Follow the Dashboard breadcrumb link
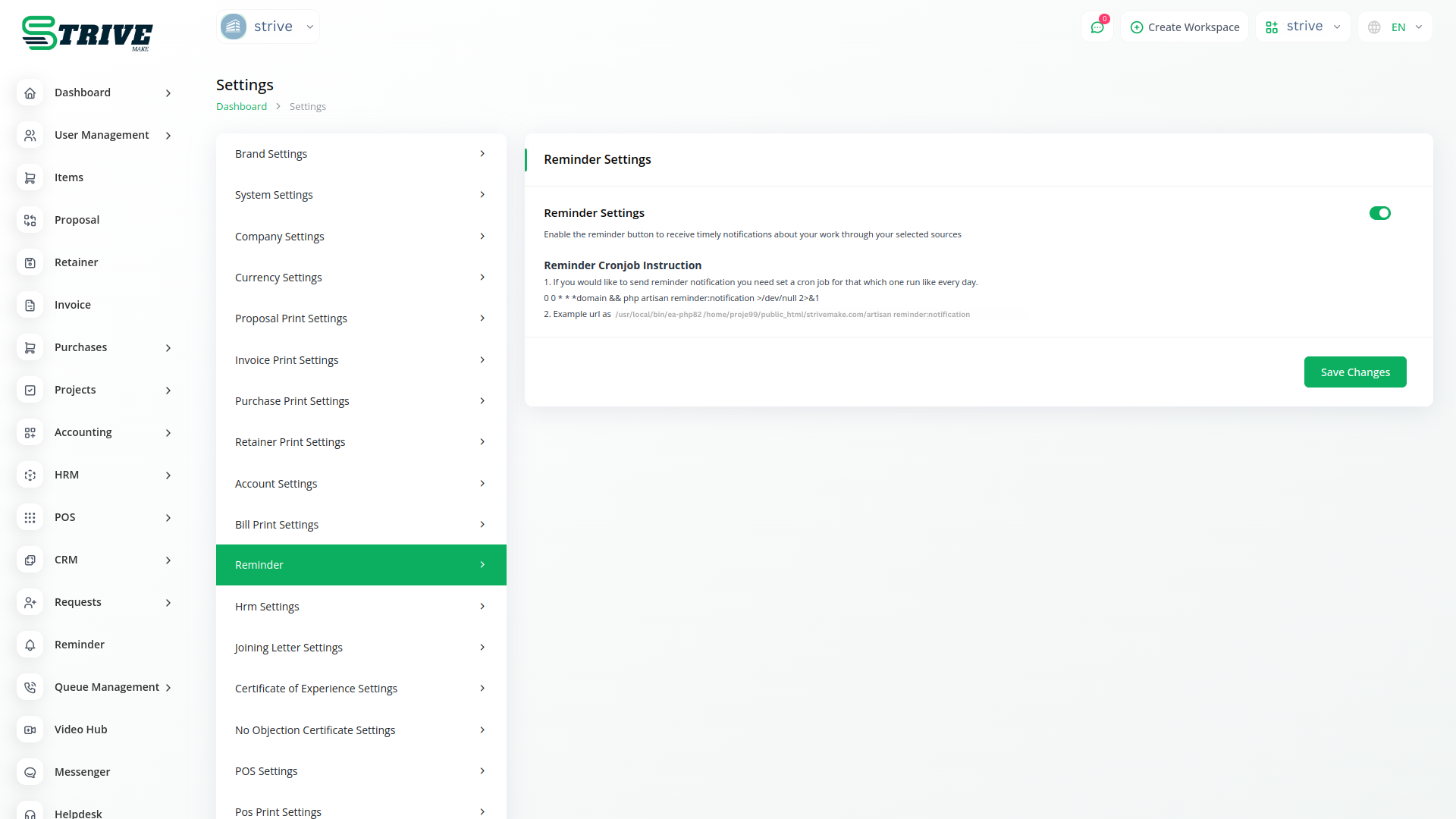The width and height of the screenshot is (1456, 819). pyautogui.click(x=241, y=107)
